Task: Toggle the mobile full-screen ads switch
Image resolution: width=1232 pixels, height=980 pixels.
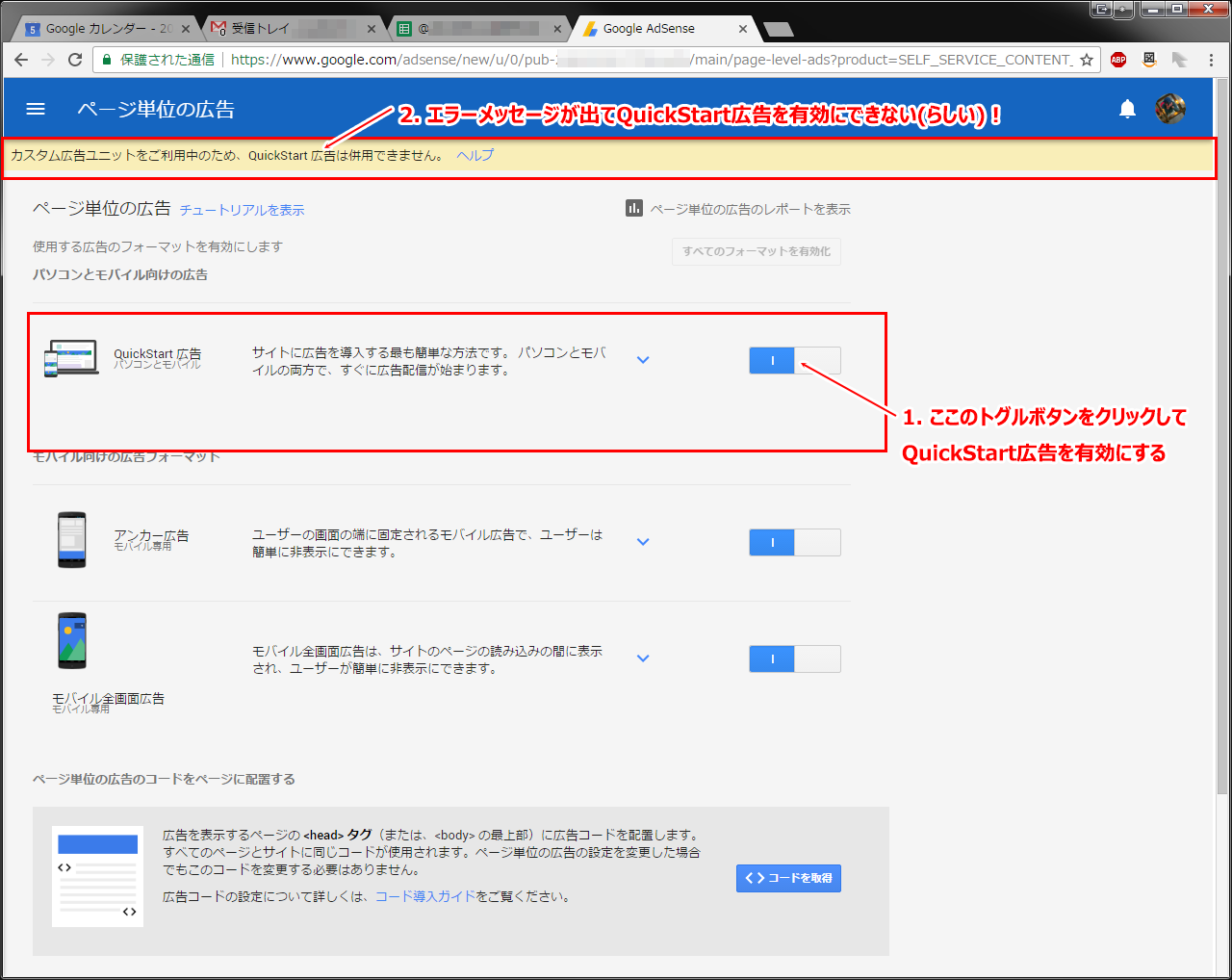Action: [x=795, y=658]
